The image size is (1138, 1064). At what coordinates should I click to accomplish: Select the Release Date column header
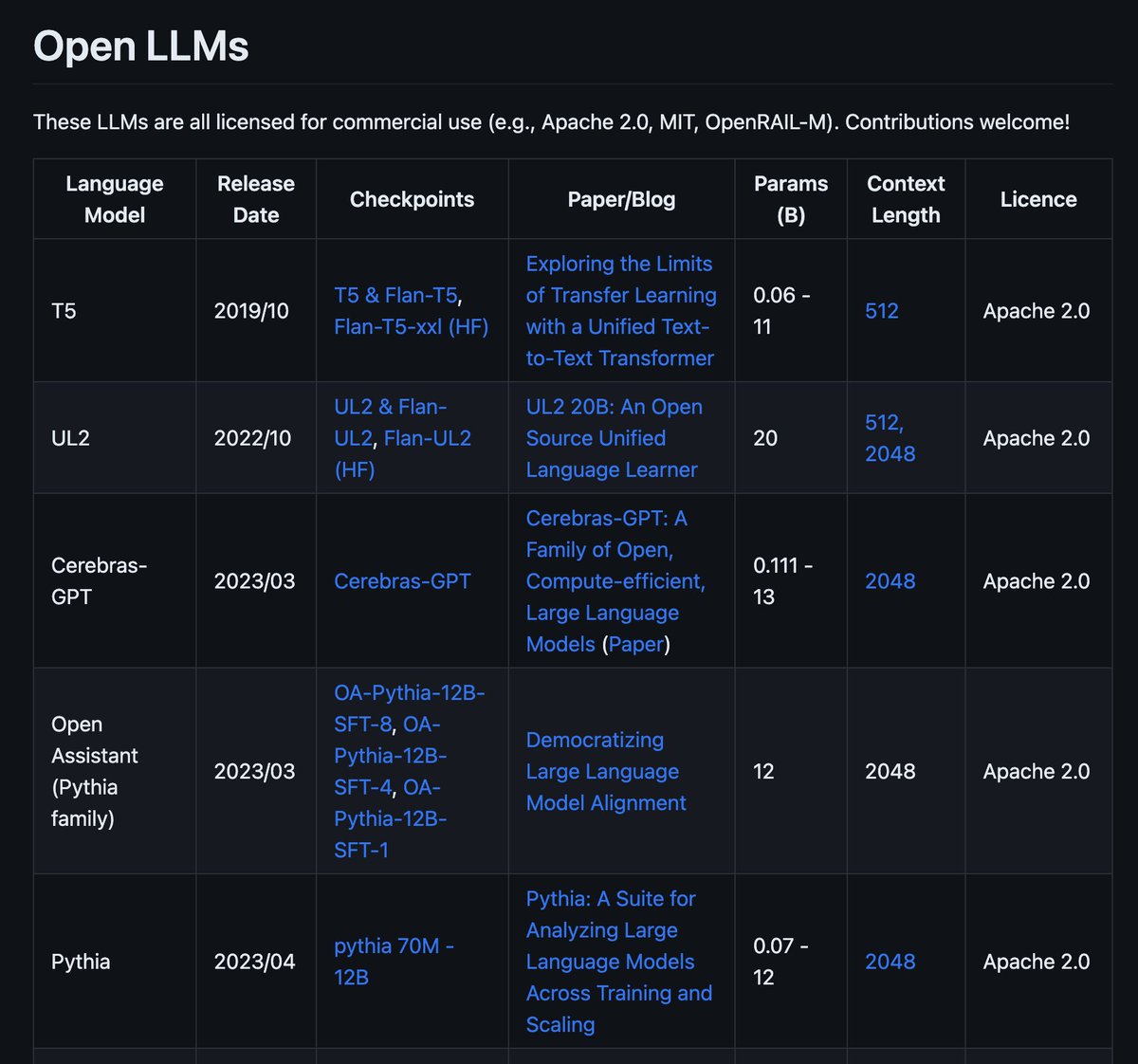click(256, 199)
